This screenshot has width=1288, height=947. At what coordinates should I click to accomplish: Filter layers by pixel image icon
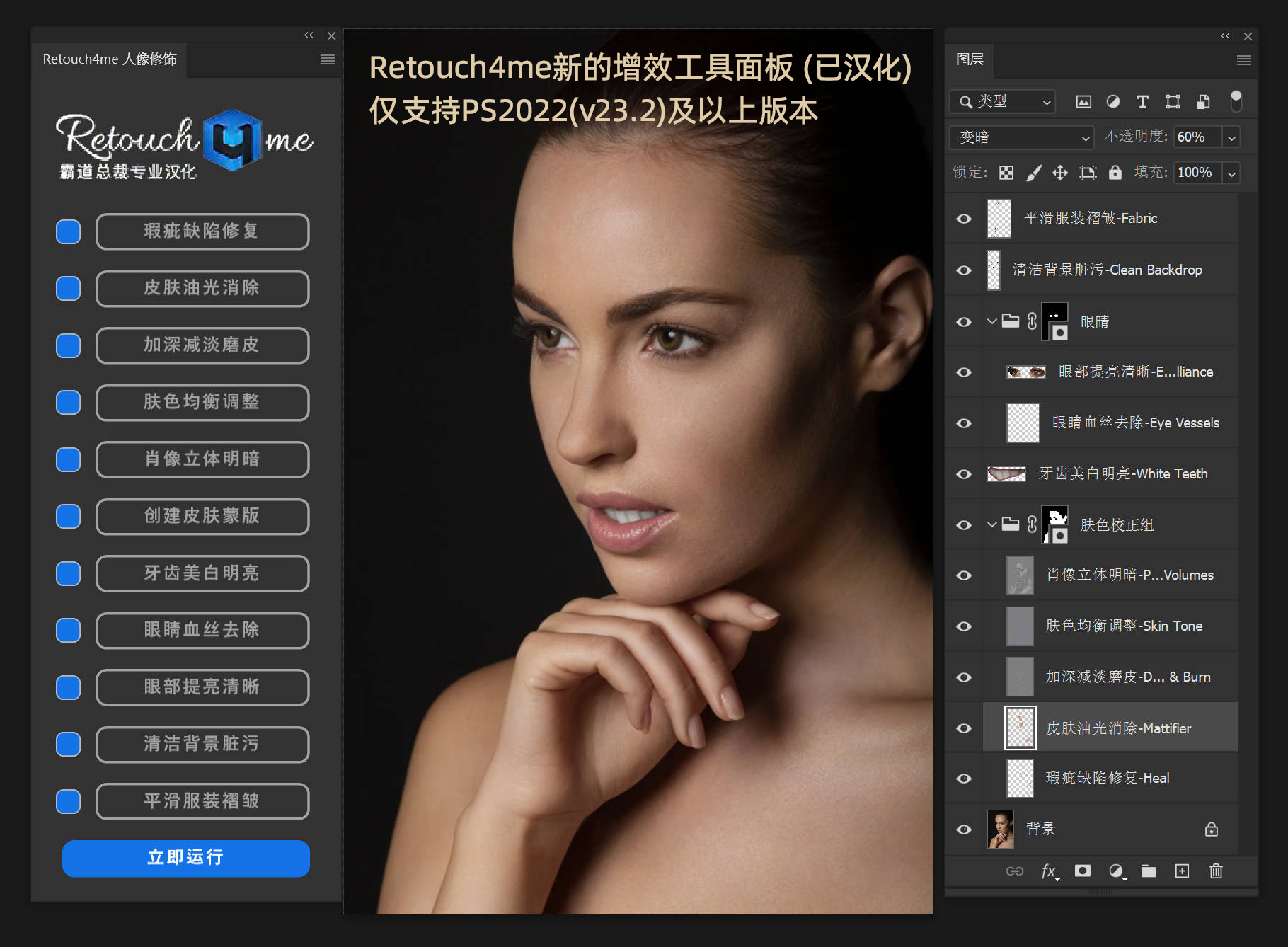click(x=1083, y=102)
